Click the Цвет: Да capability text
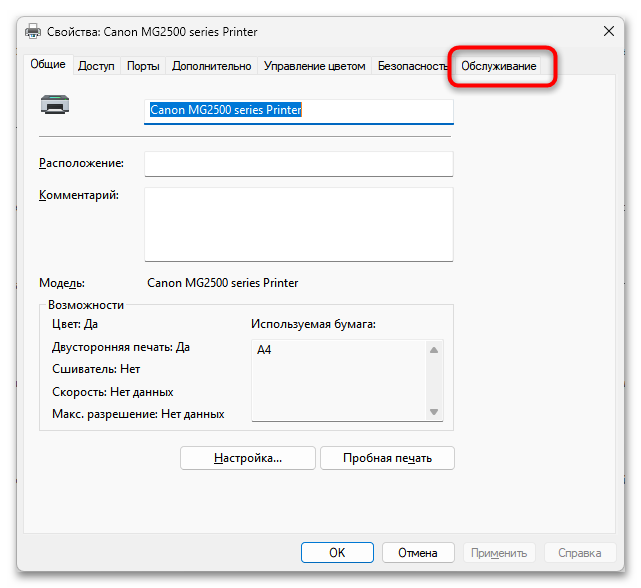 click(75, 324)
